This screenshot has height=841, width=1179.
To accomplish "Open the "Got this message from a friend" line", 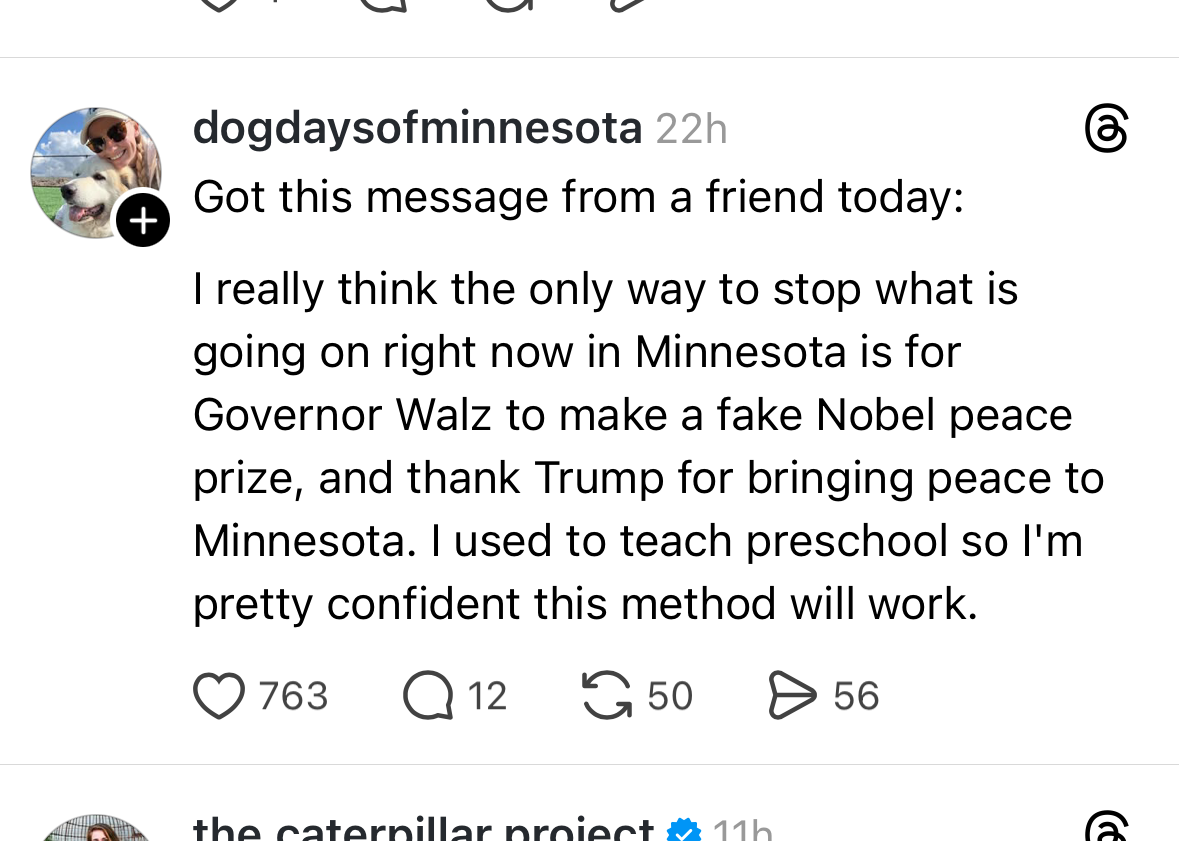I will (x=578, y=197).
